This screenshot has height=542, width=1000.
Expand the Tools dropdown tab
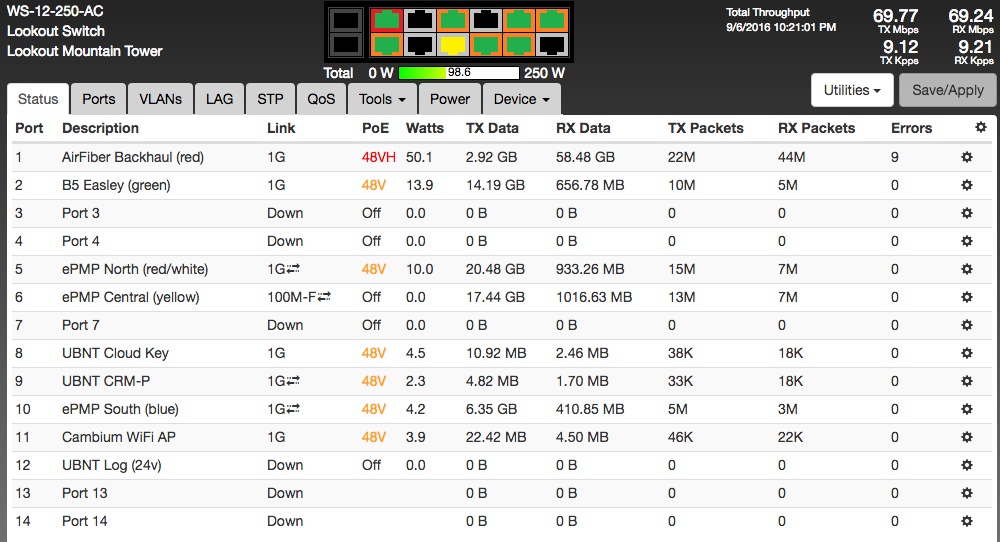(382, 99)
